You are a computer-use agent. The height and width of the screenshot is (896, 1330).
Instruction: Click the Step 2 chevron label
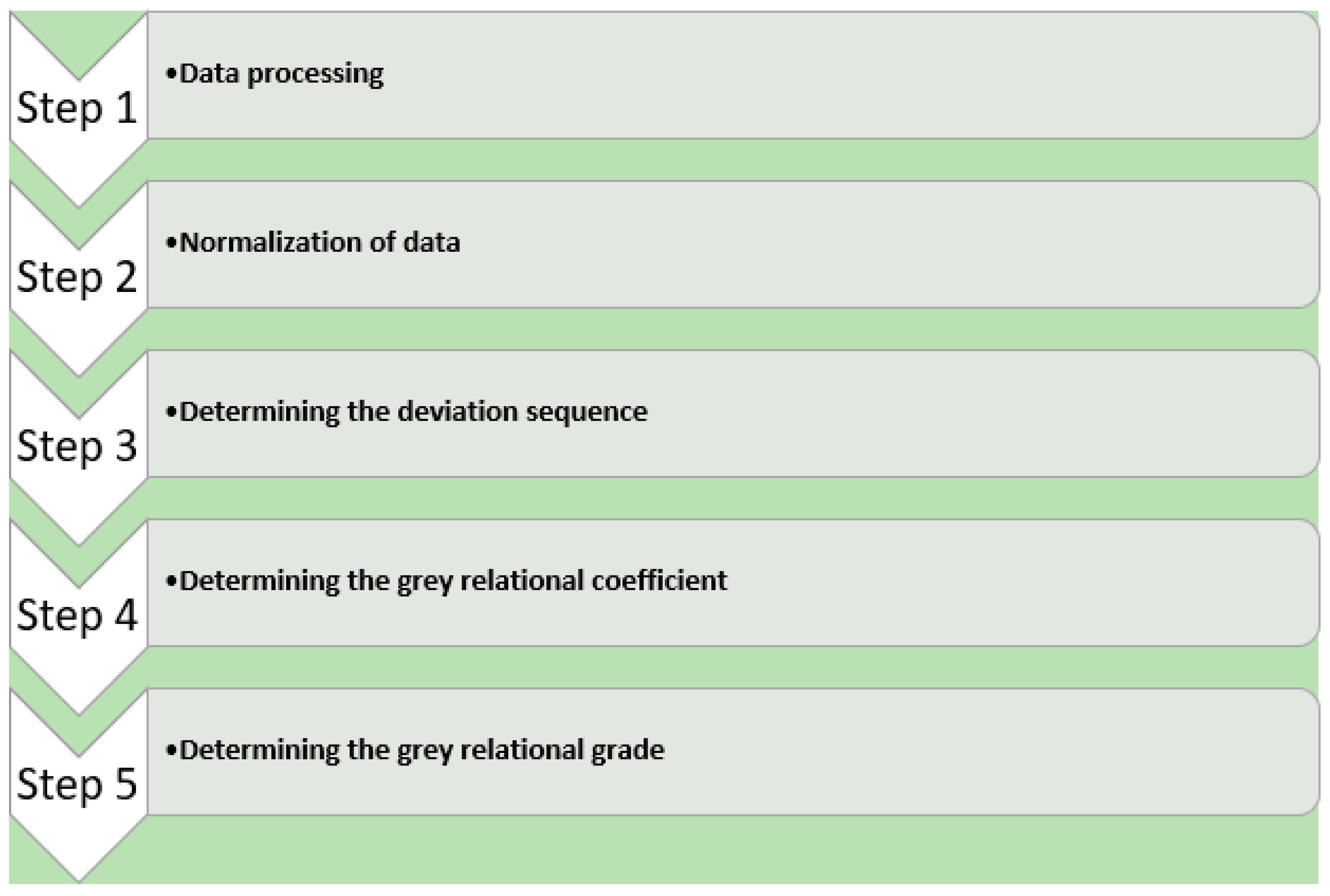[x=77, y=276]
